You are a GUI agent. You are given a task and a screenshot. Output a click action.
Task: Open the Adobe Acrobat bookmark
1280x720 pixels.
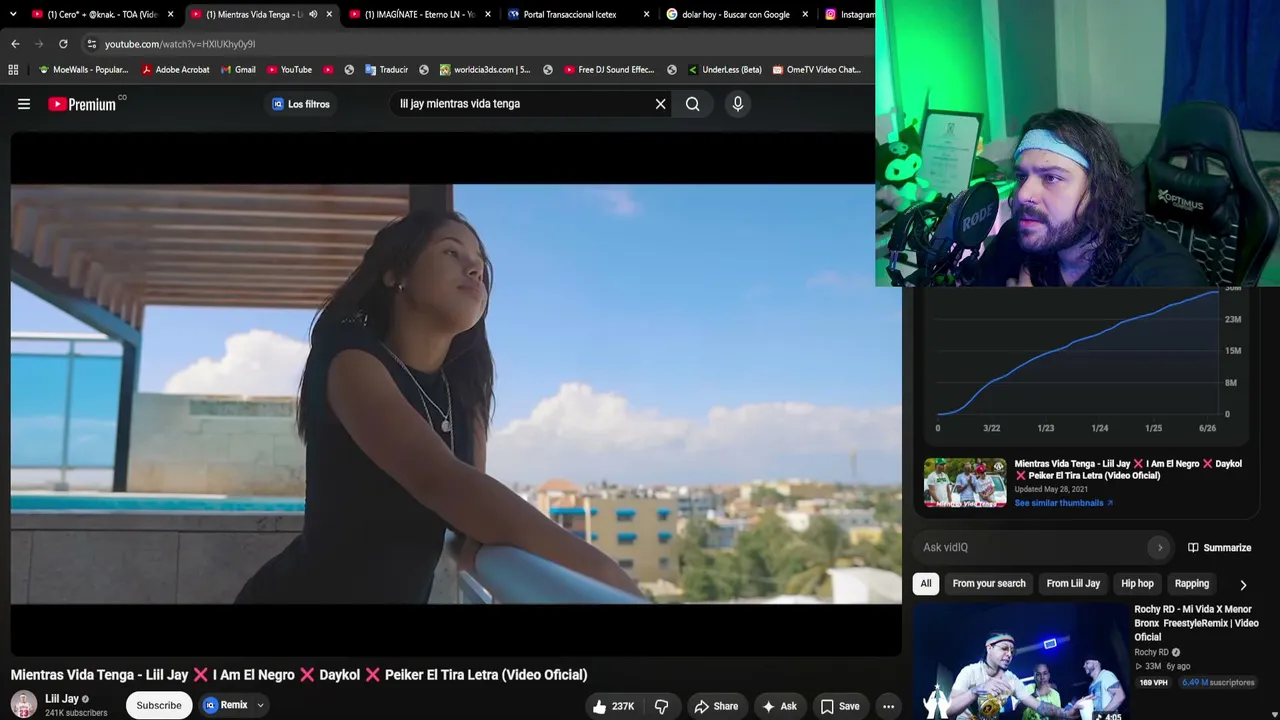tap(175, 70)
